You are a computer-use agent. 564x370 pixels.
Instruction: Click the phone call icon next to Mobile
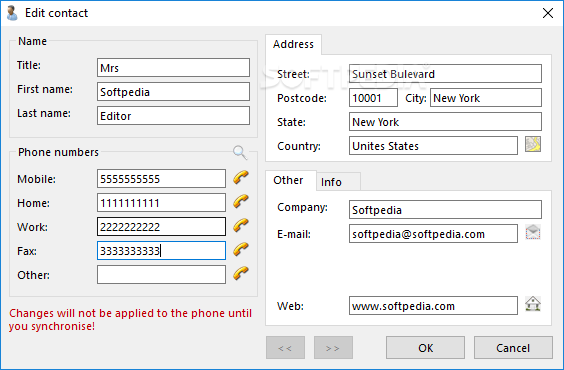[x=241, y=178]
